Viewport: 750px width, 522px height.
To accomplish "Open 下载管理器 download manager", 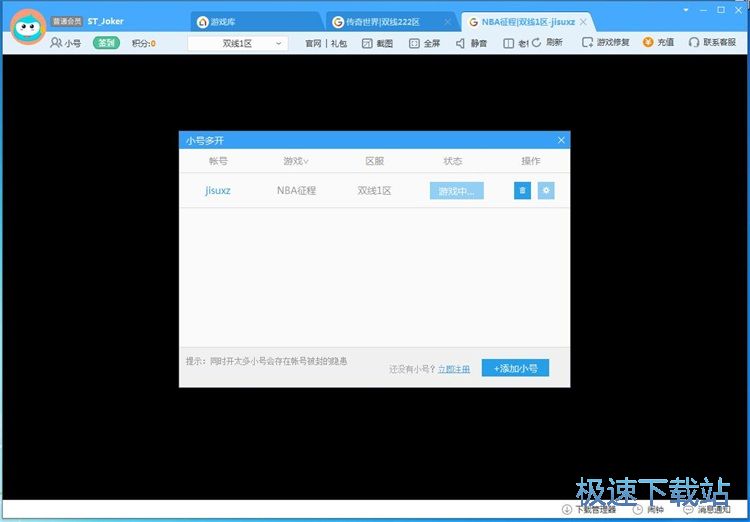I will point(589,510).
